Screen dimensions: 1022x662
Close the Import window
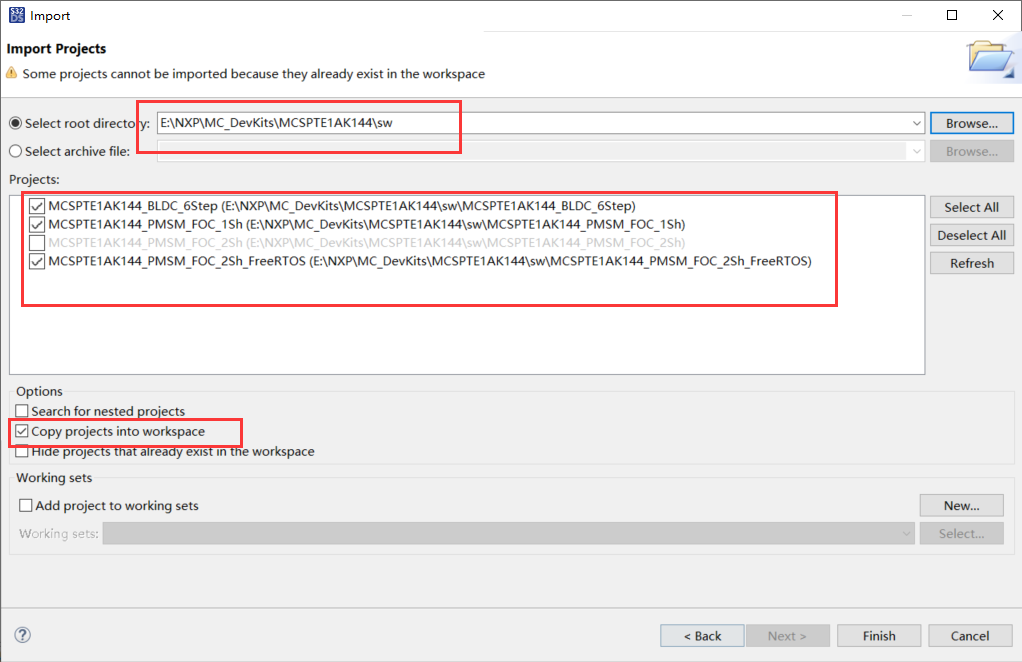coord(998,15)
